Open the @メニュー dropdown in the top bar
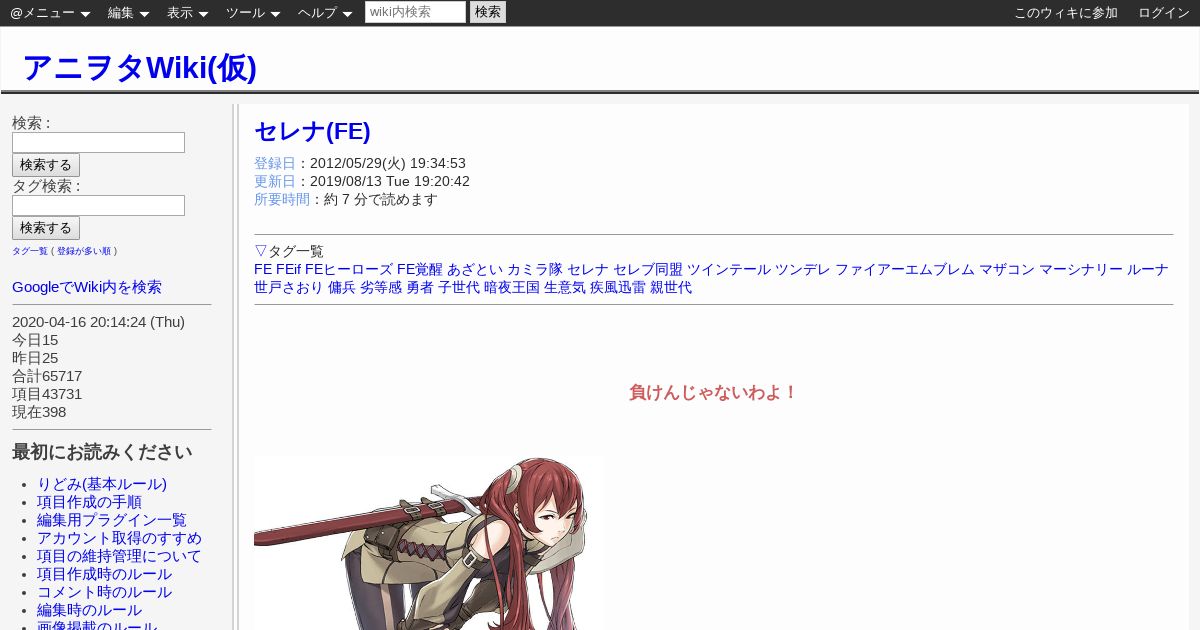Viewport: 1200px width, 630px height. coord(50,13)
